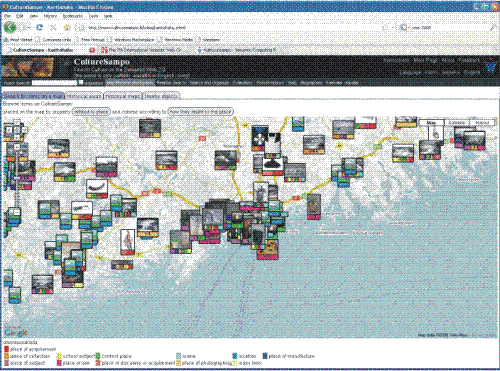This screenshot has height=371, width=500.
Task: Open the History menu
Action: (50, 16)
